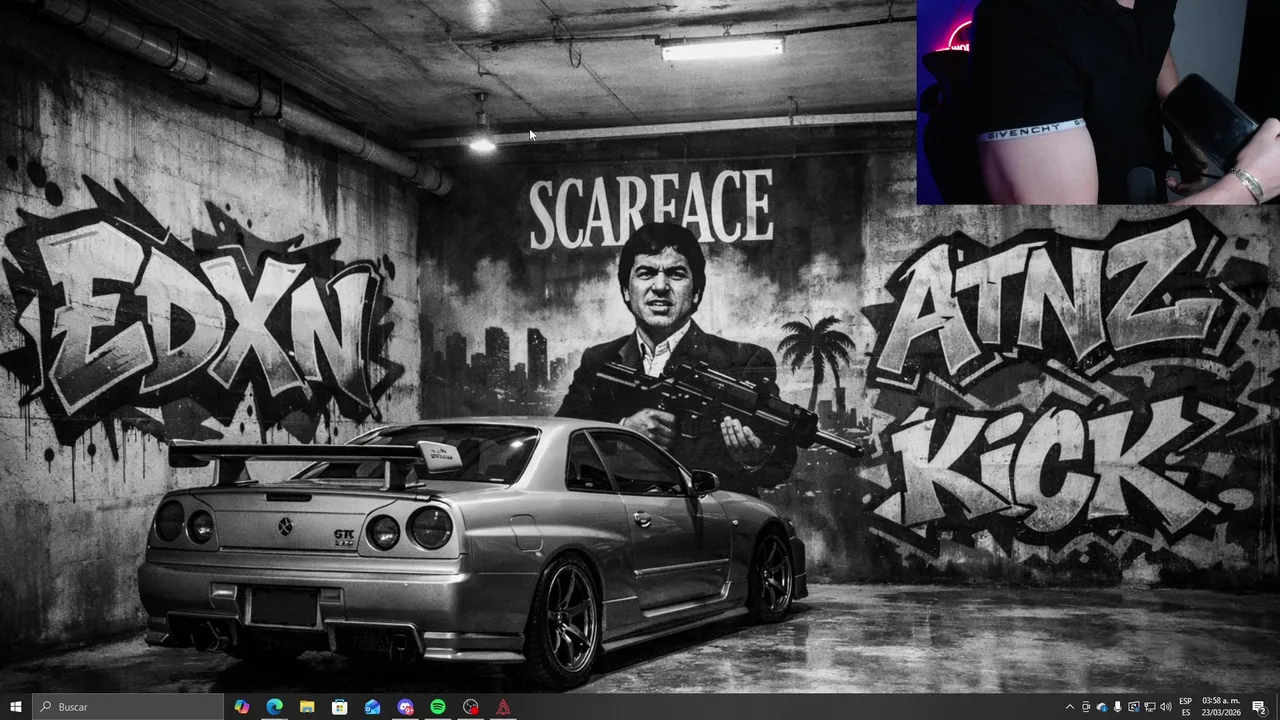
Task: Open the red A-shaped taskbar app
Action: click(503, 707)
